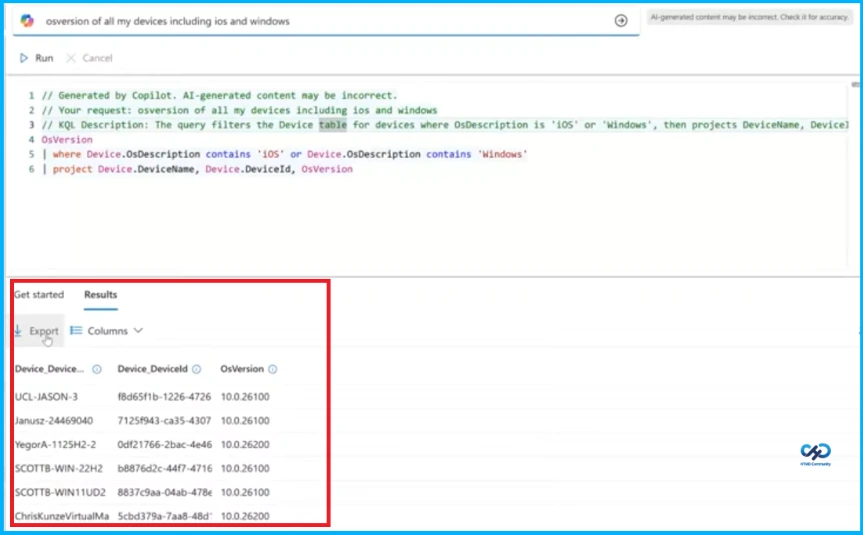Click device ID 0df21766-2bac-4e46
The height and width of the screenshot is (535, 863).
pyautogui.click(x=165, y=444)
